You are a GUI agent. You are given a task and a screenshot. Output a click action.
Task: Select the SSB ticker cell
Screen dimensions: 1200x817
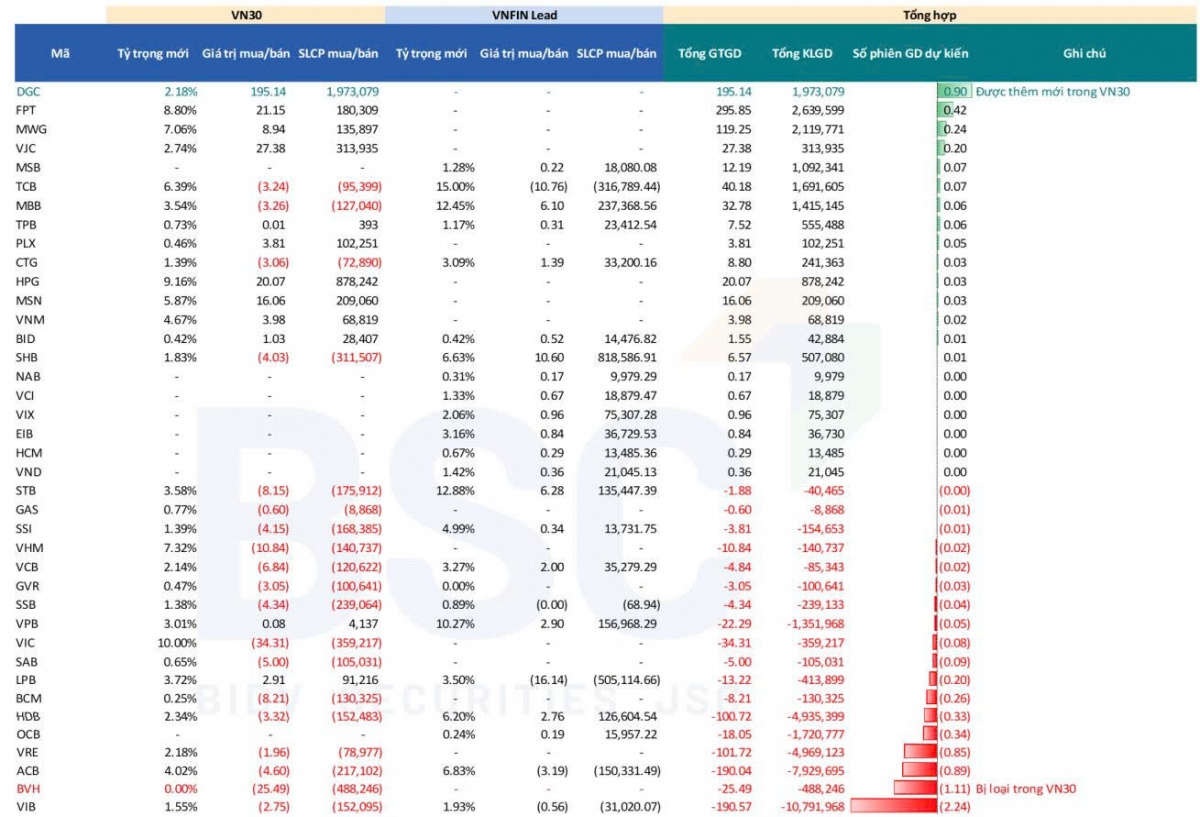pyautogui.click(x=26, y=604)
